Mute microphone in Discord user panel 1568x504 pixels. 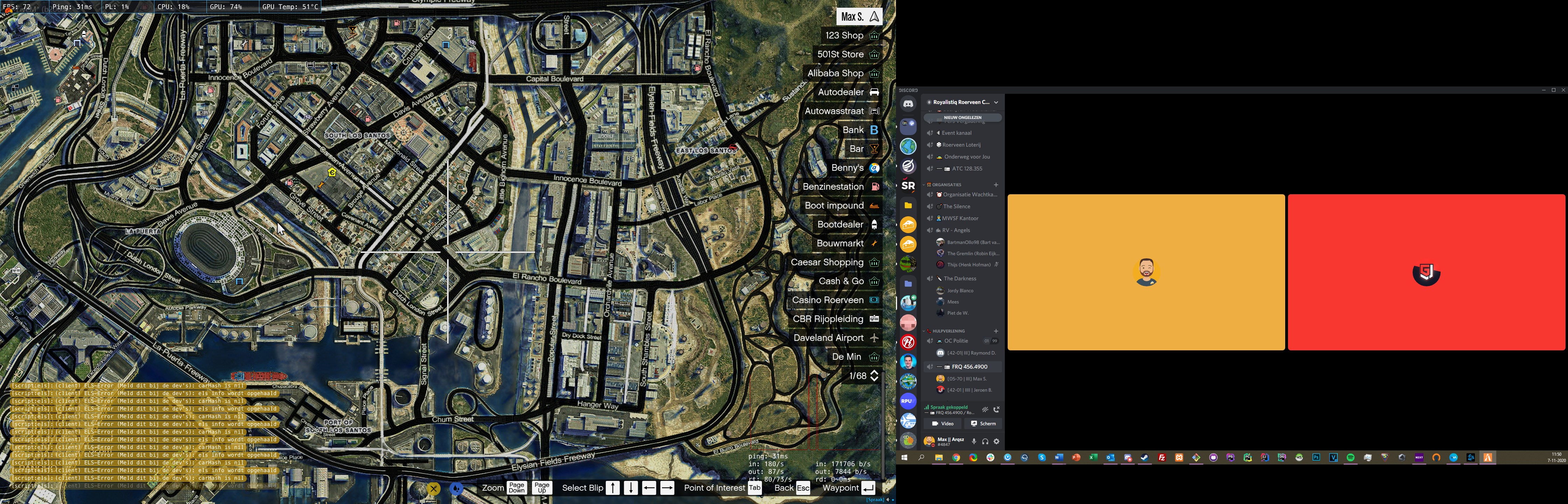974,441
